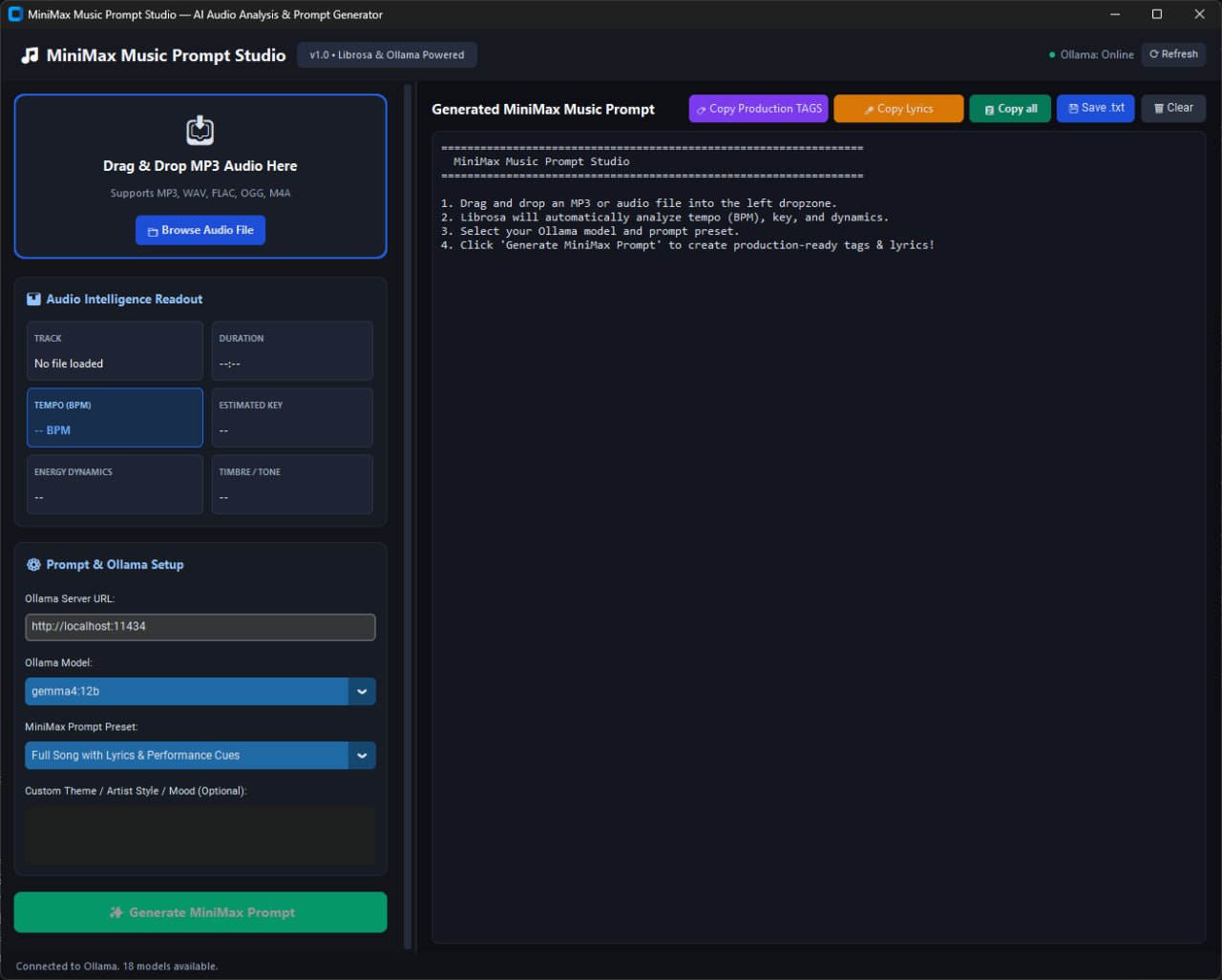1222x980 pixels.
Task: Click the download tray icon in dropzone
Action: pyautogui.click(x=200, y=131)
